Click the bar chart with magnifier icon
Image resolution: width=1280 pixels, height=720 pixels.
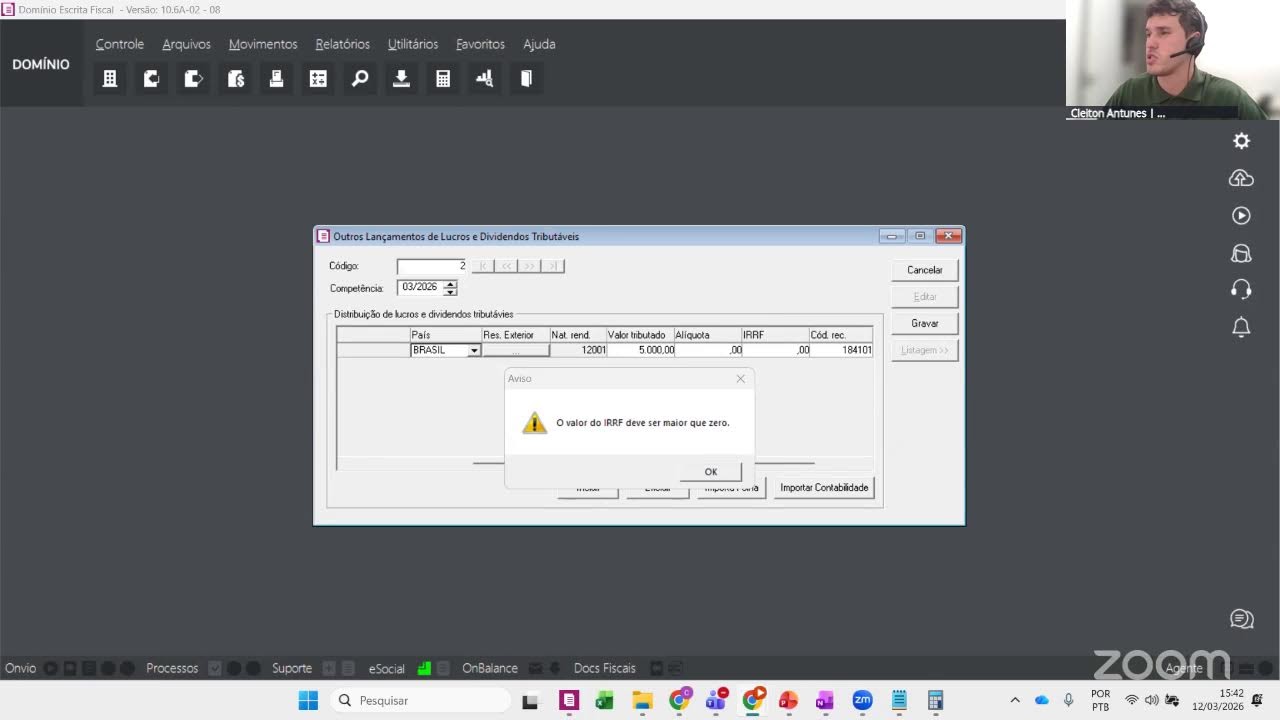point(485,78)
